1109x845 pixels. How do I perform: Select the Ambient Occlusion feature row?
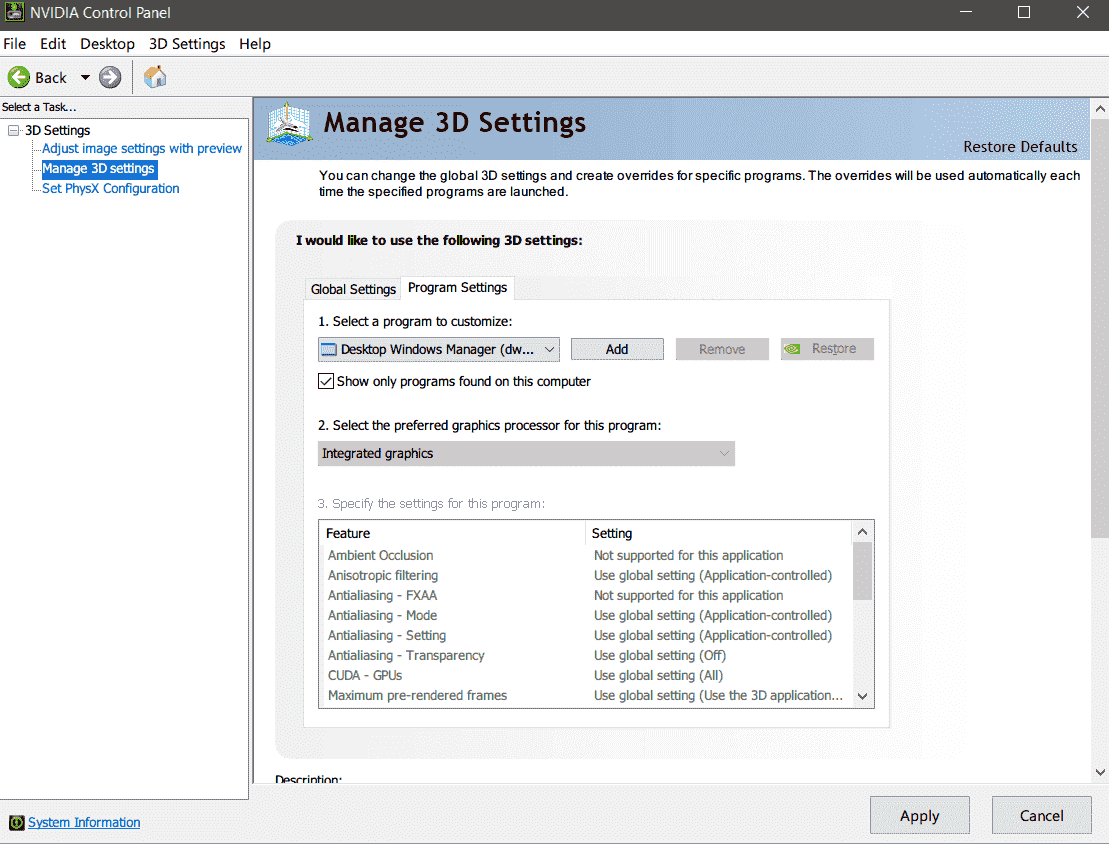pyautogui.click(x=586, y=555)
